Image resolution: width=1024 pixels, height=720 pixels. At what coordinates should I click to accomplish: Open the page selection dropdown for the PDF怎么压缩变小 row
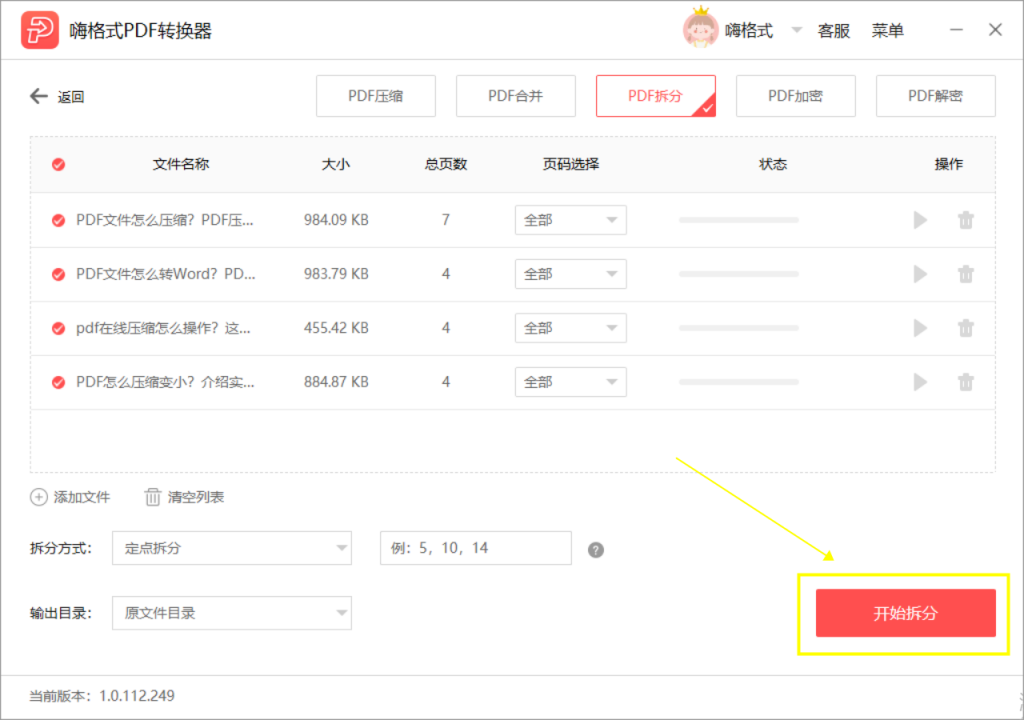click(570, 382)
